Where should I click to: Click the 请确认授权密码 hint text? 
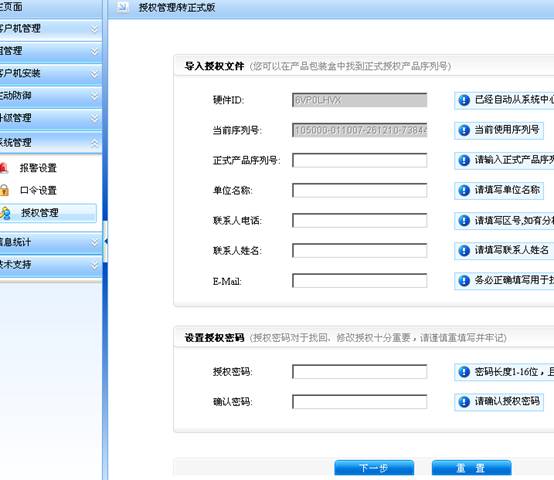click(x=507, y=401)
